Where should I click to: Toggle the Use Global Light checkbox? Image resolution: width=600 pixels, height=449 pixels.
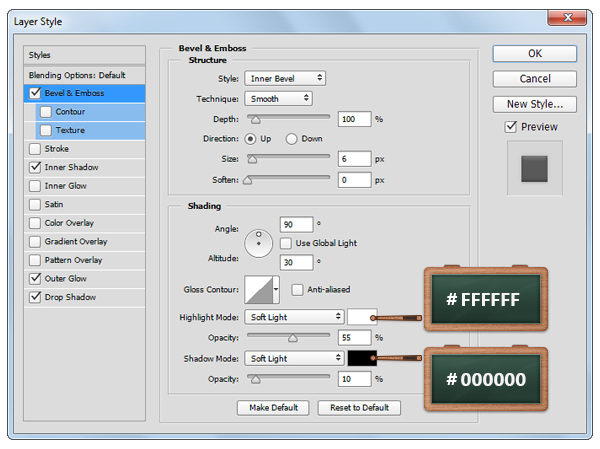tap(287, 243)
